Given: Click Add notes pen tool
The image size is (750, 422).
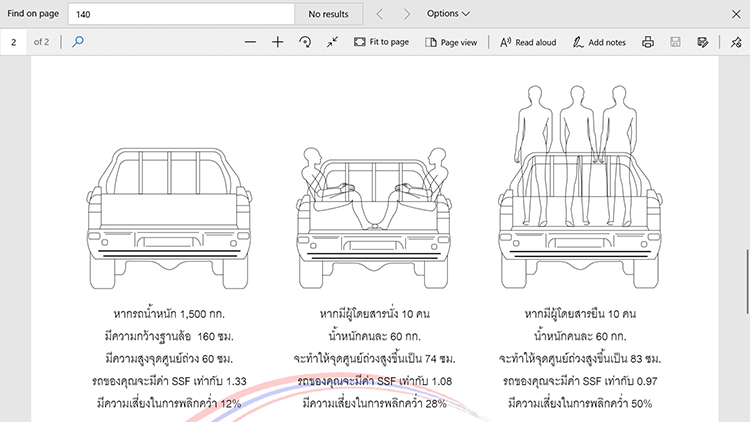Looking at the screenshot, I should [x=599, y=42].
